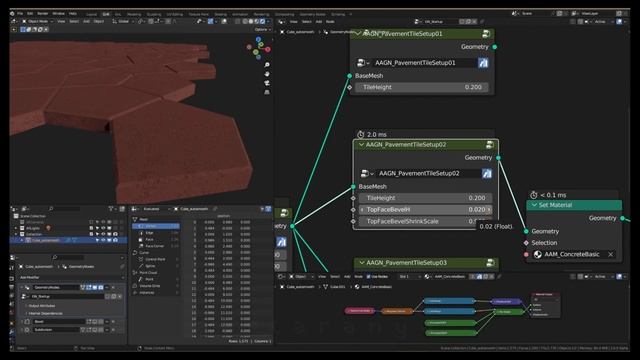Open Add menu in geometry node editor
The image size is (640, 360).
point(319,22)
